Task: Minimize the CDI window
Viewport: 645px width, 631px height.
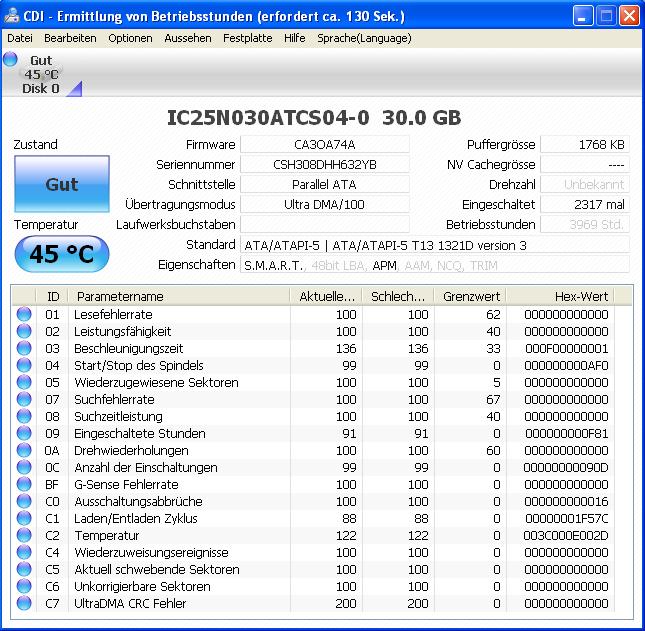Action: coord(583,16)
